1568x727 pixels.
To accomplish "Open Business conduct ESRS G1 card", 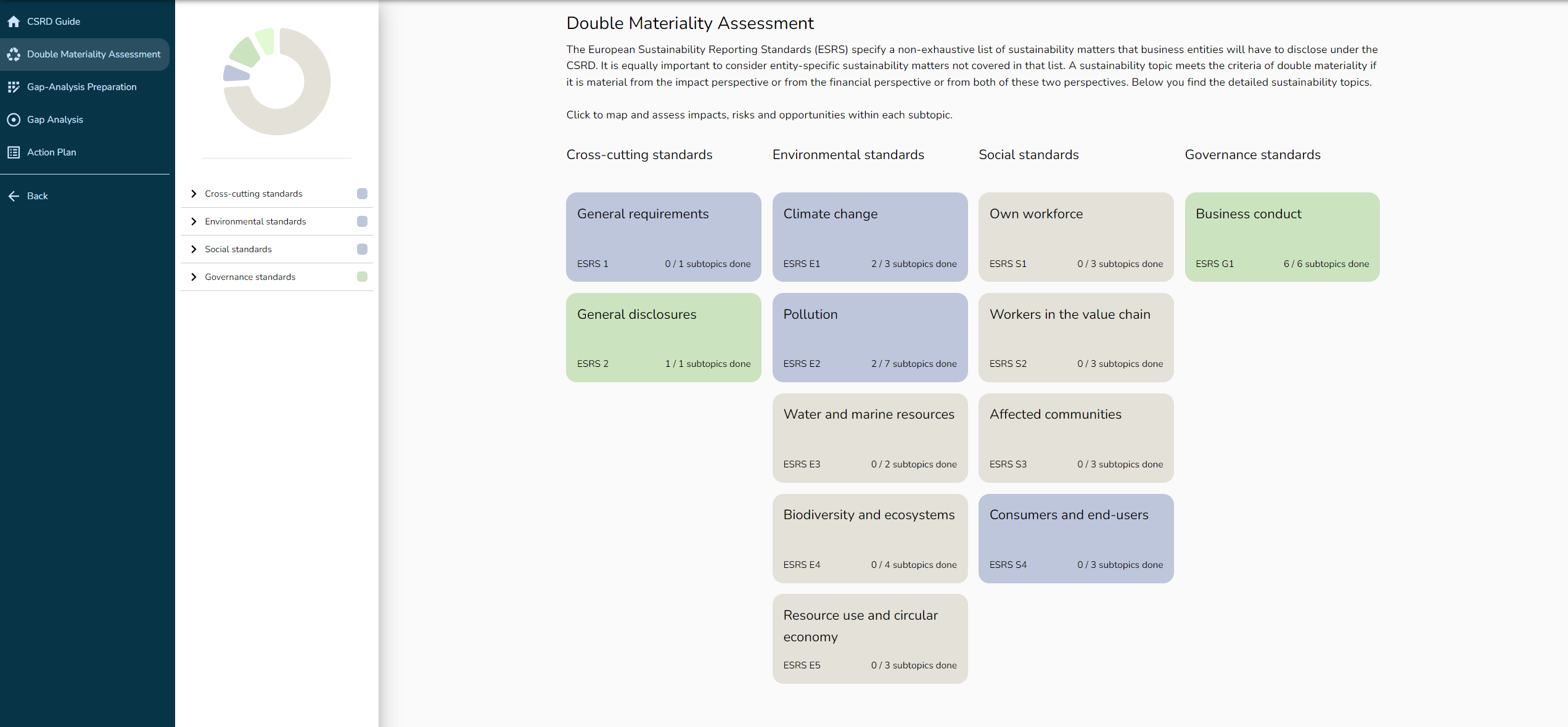I will (1283, 237).
